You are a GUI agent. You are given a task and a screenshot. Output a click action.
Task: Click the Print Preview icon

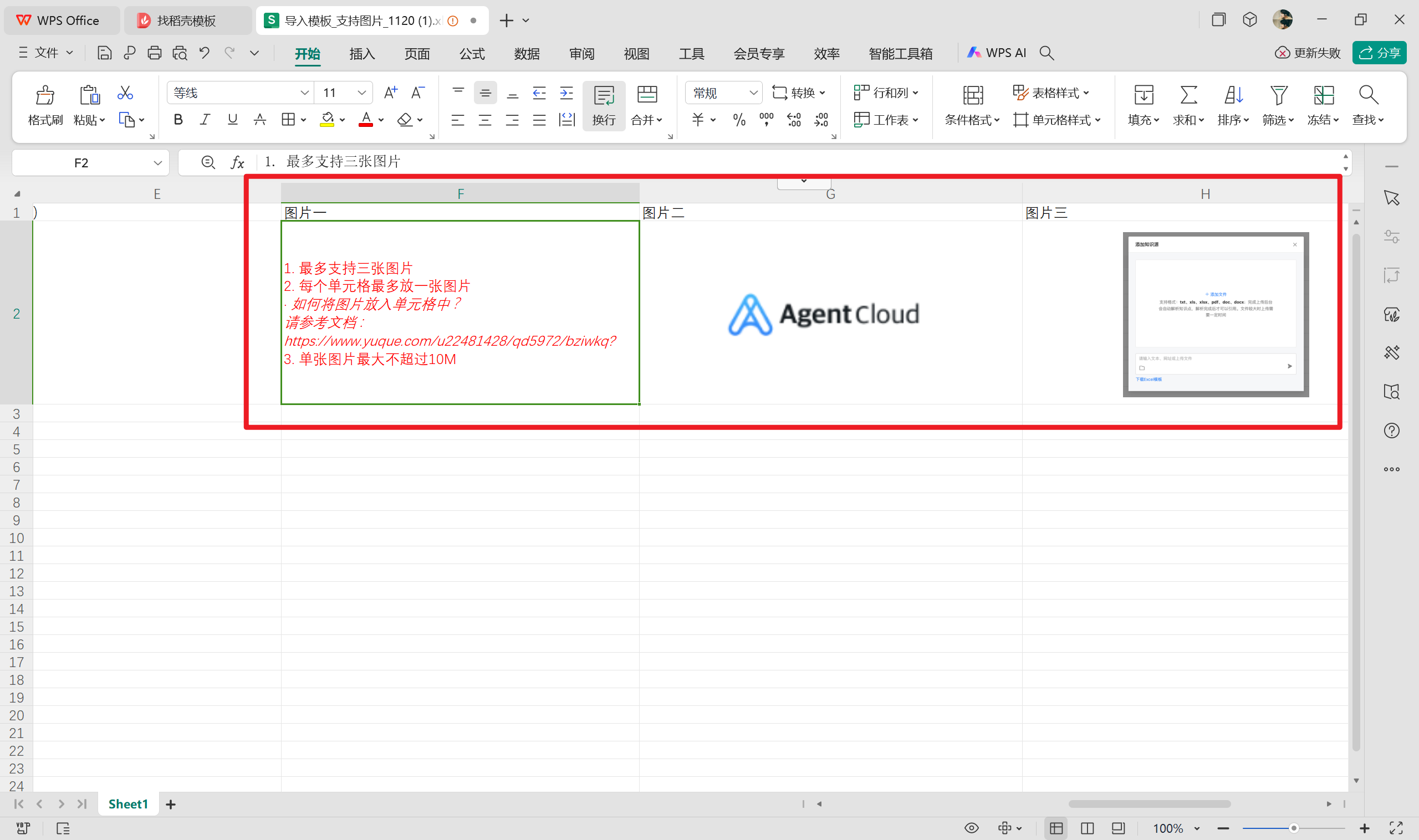click(180, 53)
